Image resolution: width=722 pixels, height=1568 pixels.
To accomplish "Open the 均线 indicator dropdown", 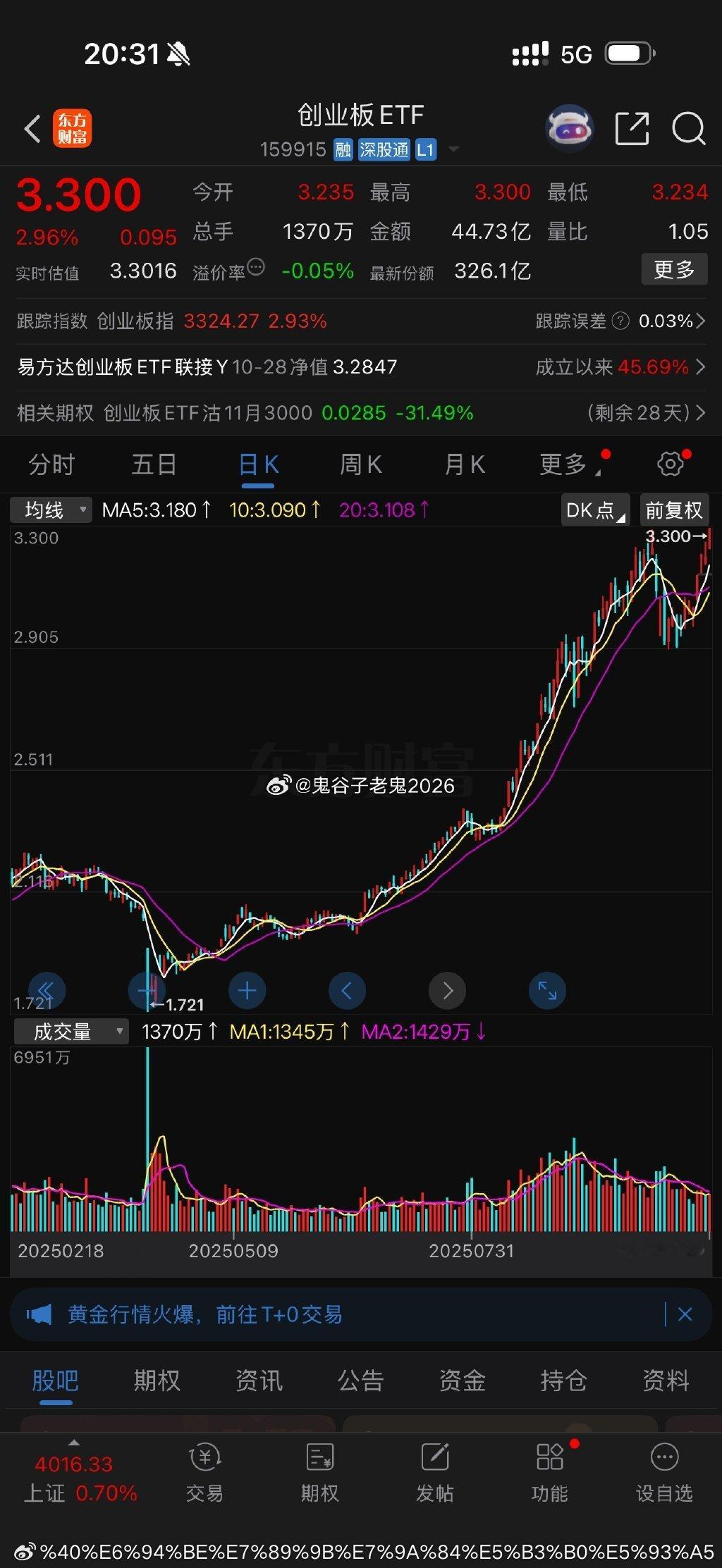I will [x=51, y=510].
